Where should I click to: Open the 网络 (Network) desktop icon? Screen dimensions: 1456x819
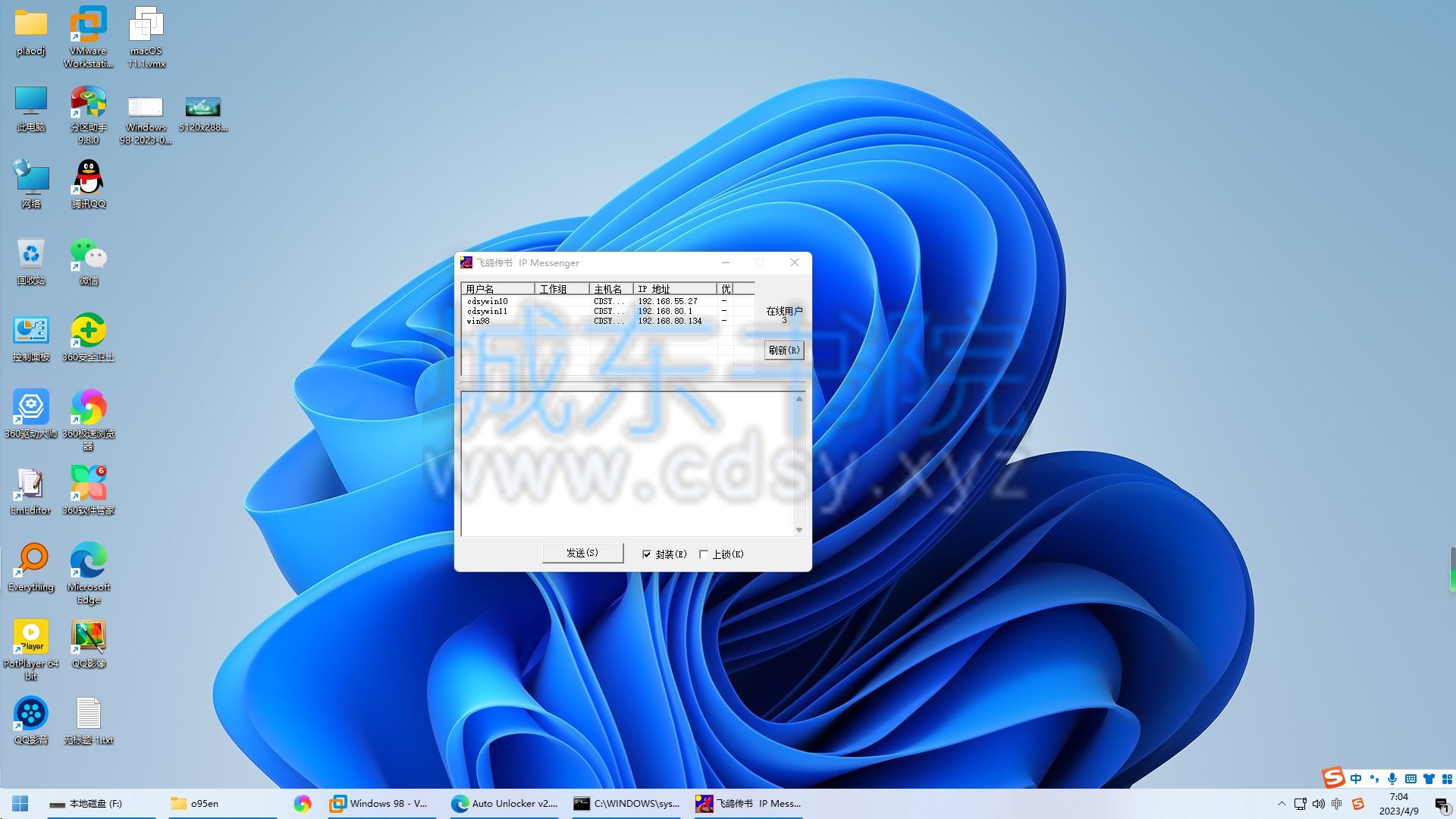pyautogui.click(x=31, y=184)
